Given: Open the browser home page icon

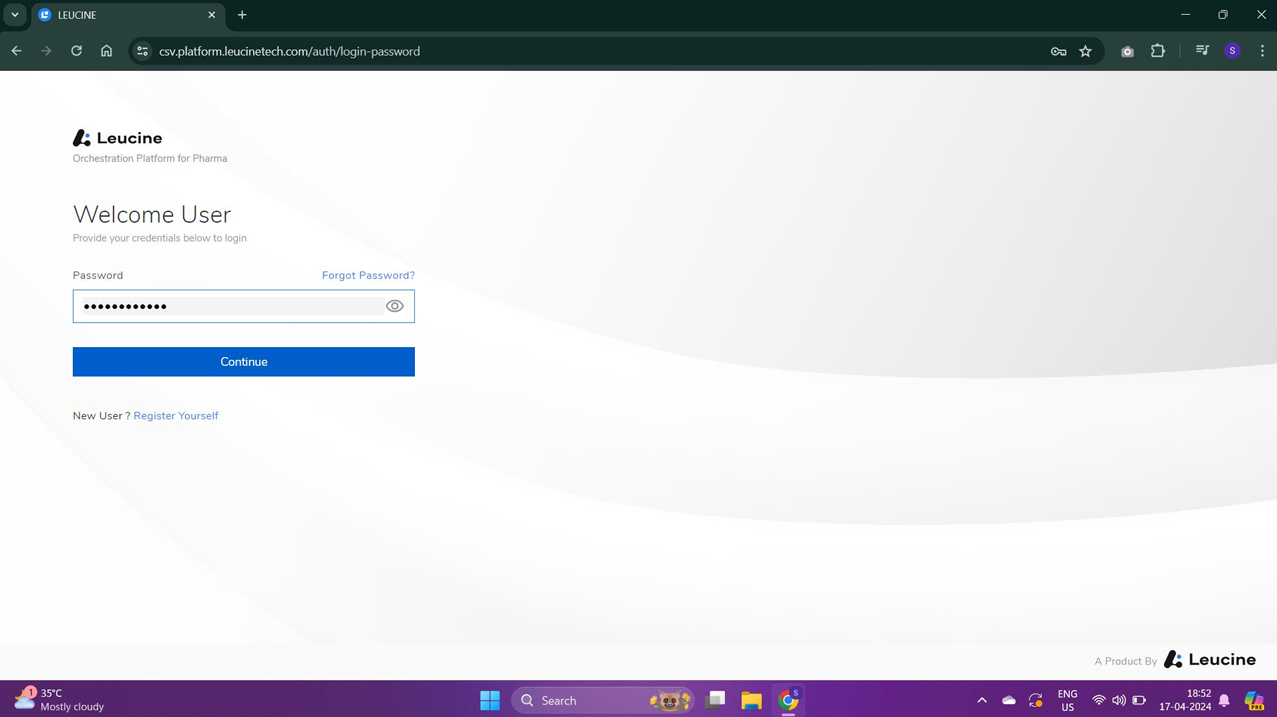Looking at the screenshot, I should click(106, 51).
